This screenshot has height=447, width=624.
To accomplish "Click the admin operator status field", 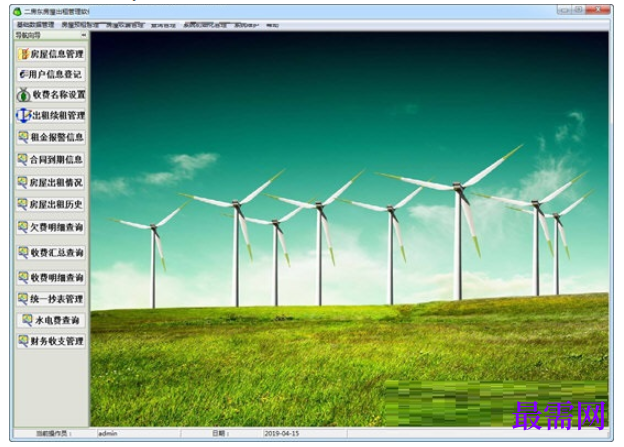I will tap(138, 433).
